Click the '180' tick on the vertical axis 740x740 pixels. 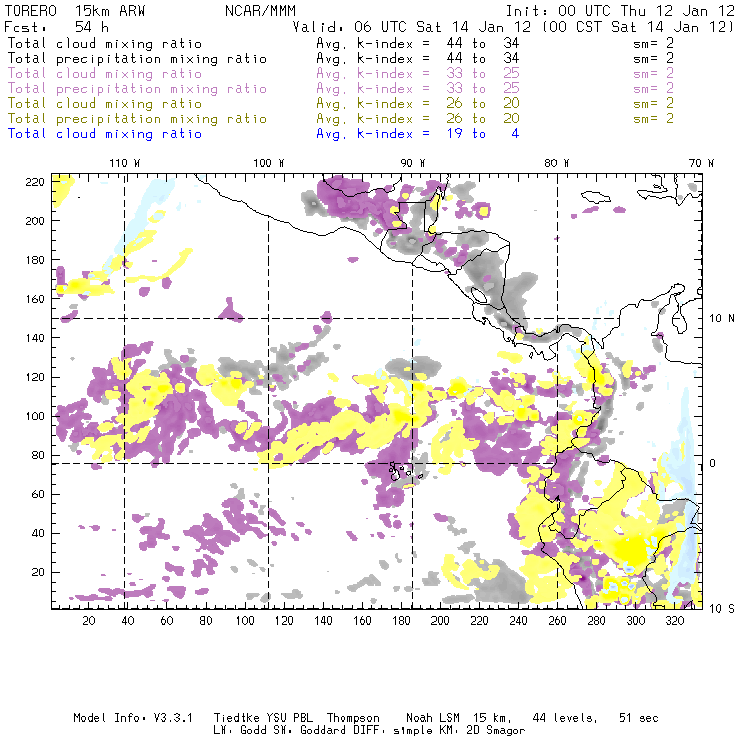coord(35,260)
